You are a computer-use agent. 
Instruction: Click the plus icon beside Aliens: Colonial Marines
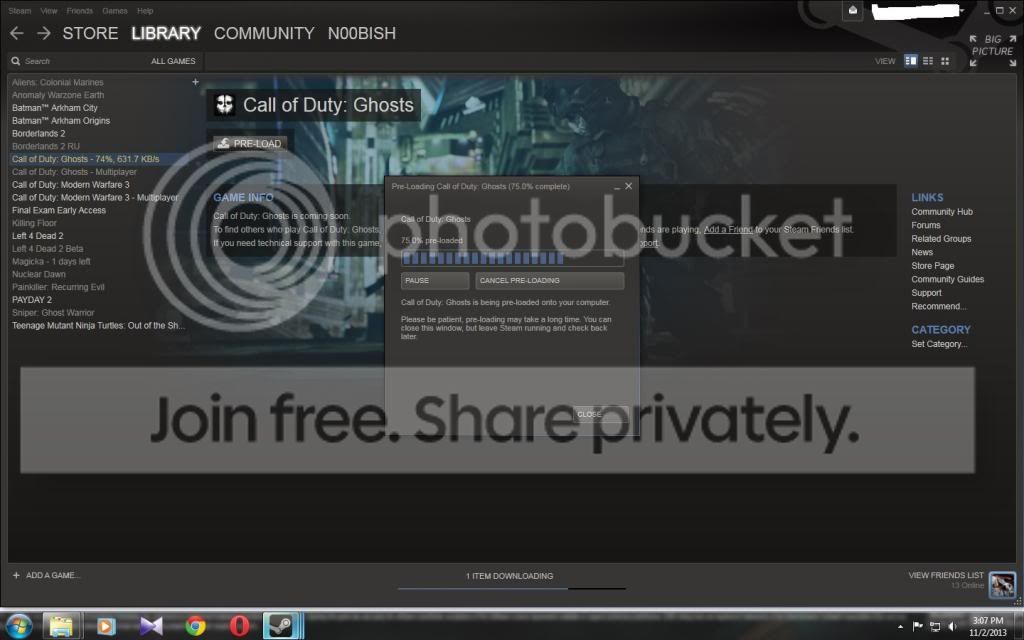[195, 82]
